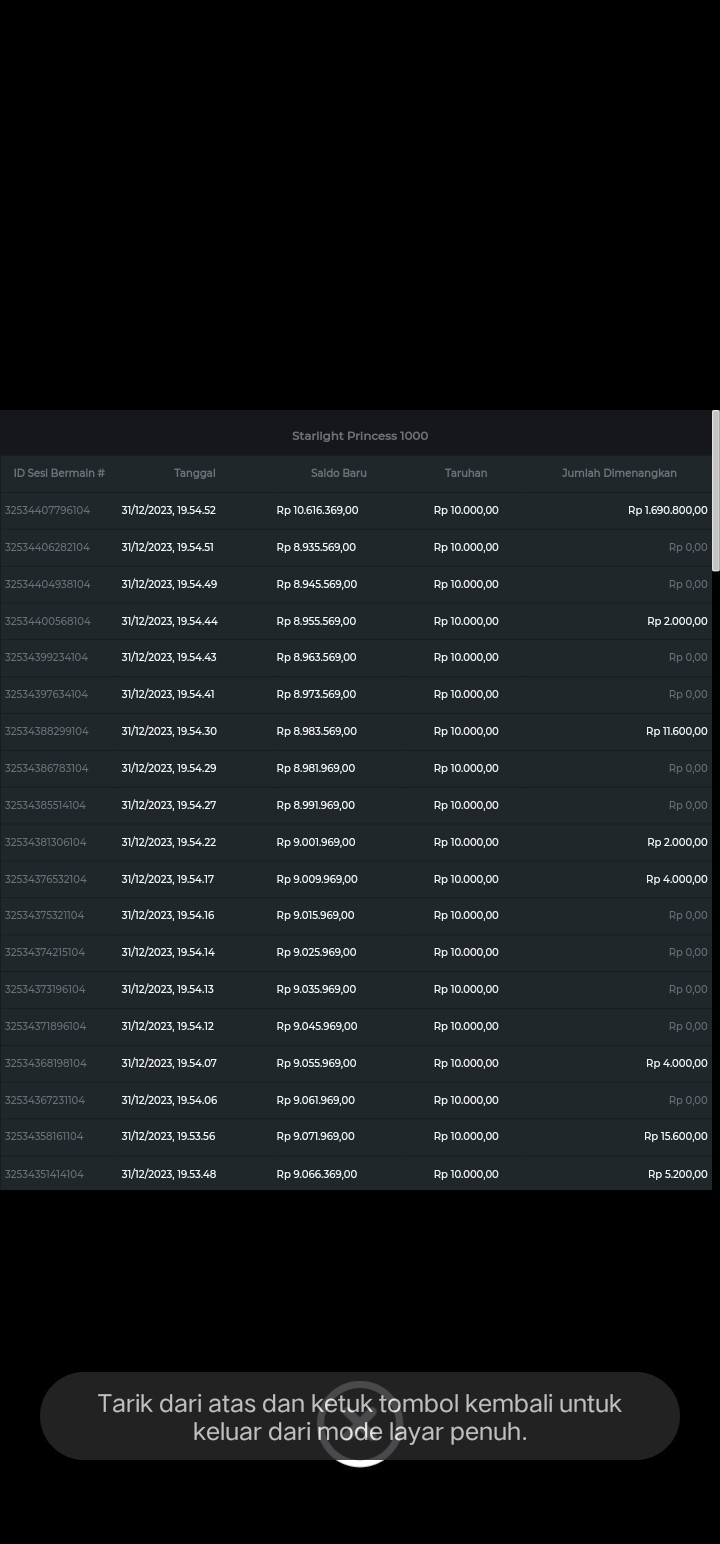Screen dimensions: 720x1544
Task: Tap session ID 32534388299104
Action: [x=47, y=731]
